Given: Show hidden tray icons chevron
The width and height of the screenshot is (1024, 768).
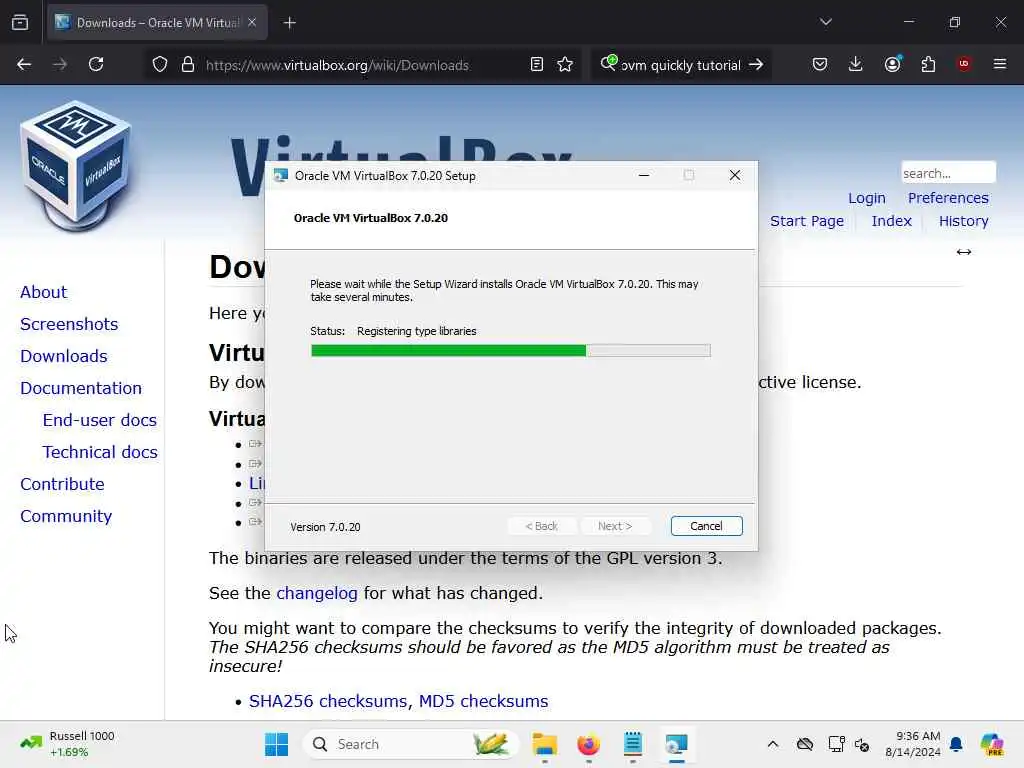Looking at the screenshot, I should coord(773,744).
